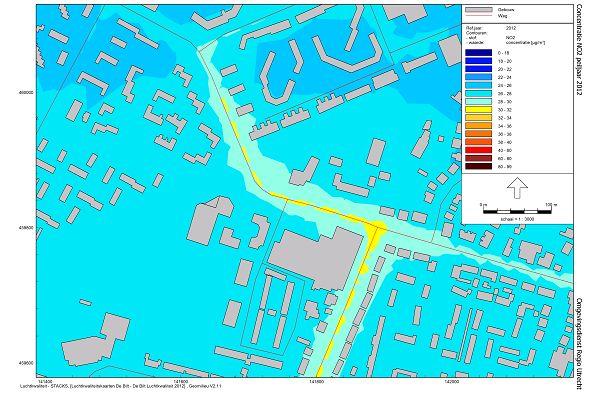This screenshot has height=397, width=606.
Task: Pick the darkest brown 80-90 legend swatch
Action: coord(478,166)
